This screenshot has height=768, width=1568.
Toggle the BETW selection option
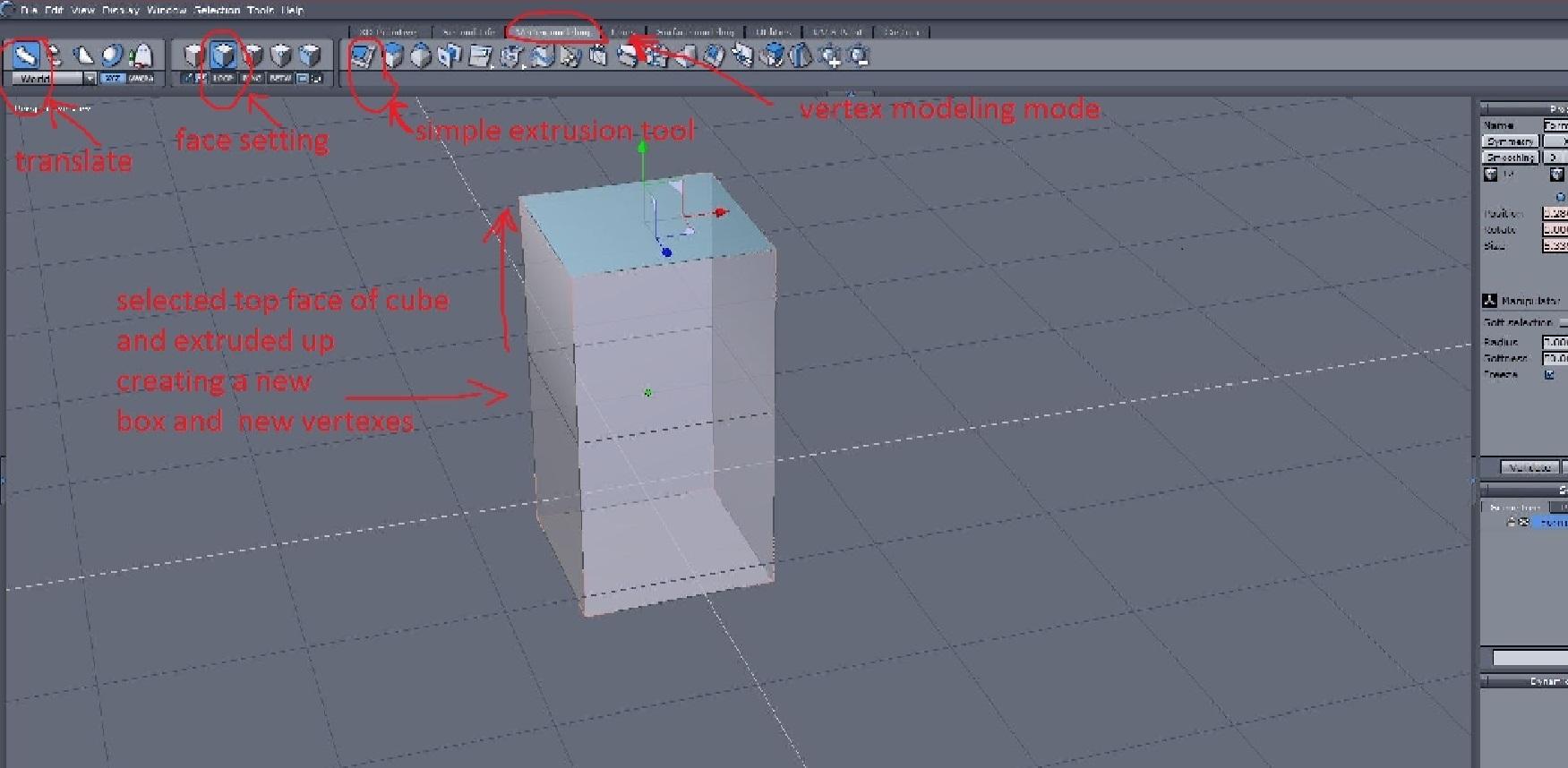(281, 79)
